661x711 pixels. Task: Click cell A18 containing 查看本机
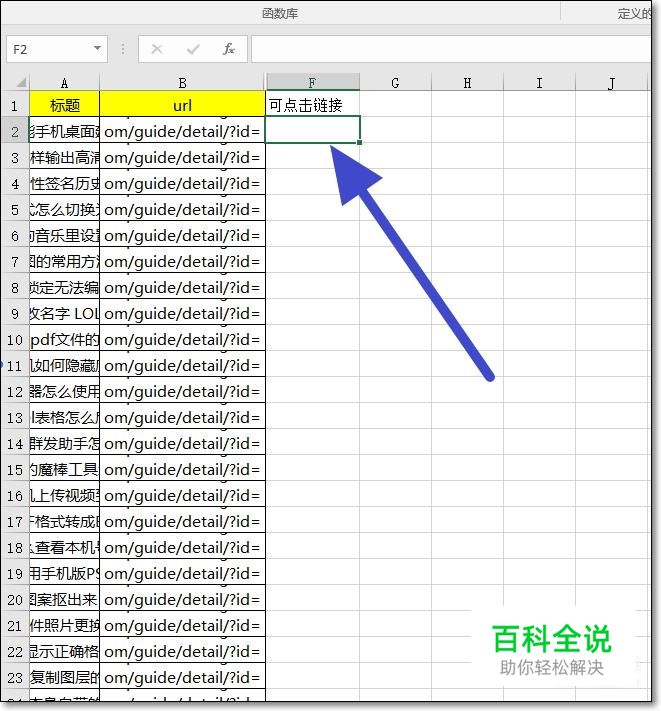[x=64, y=548]
